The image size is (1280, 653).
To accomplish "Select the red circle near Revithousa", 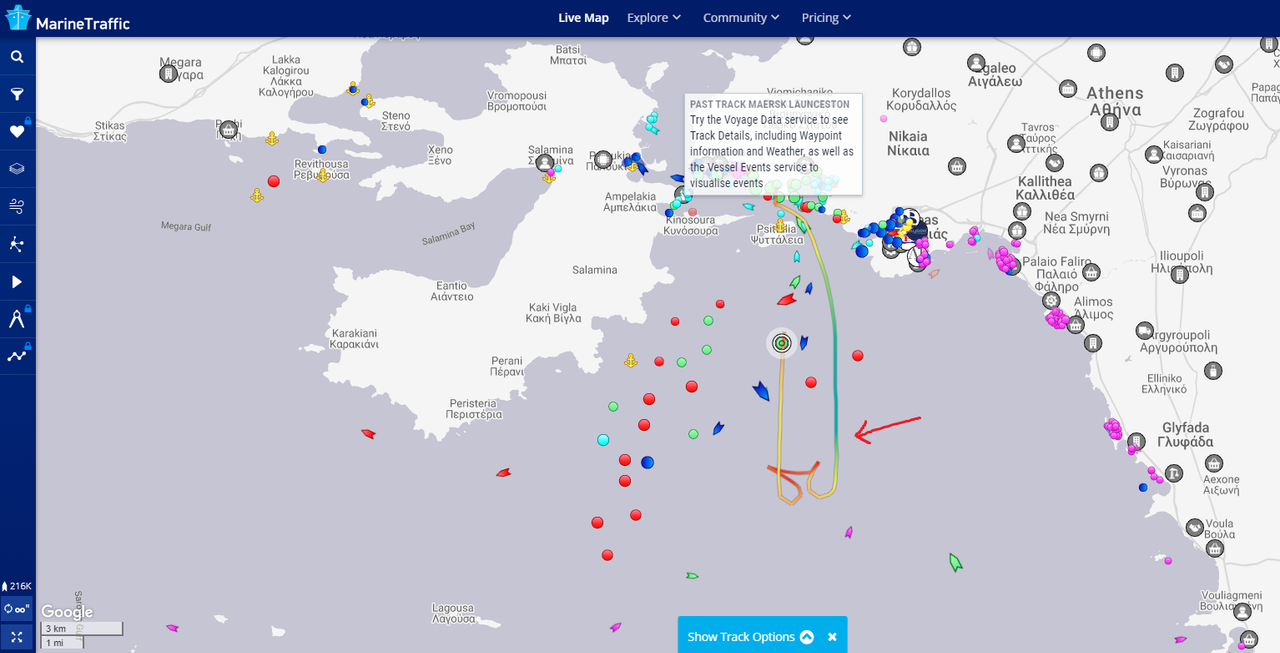I will pos(273,181).
